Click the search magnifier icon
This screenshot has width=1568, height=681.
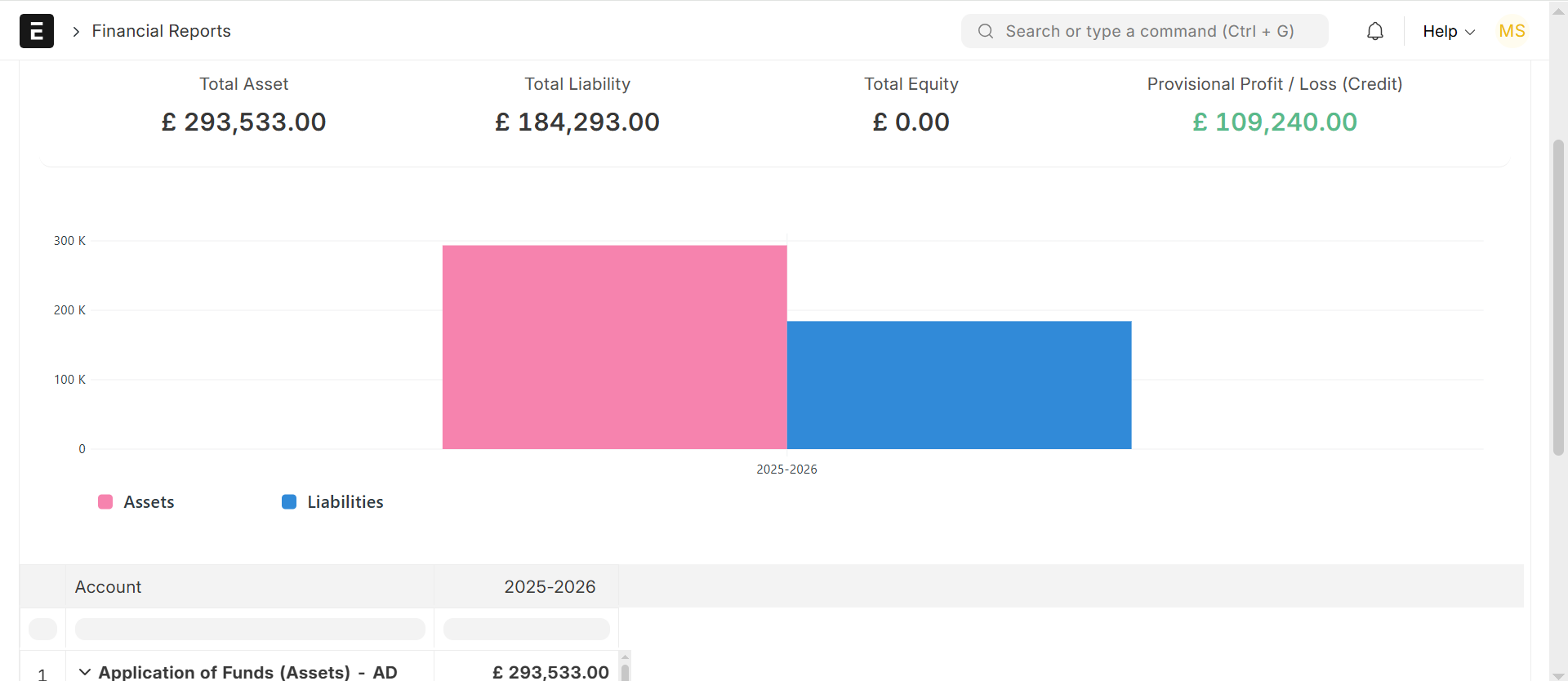[x=986, y=31]
